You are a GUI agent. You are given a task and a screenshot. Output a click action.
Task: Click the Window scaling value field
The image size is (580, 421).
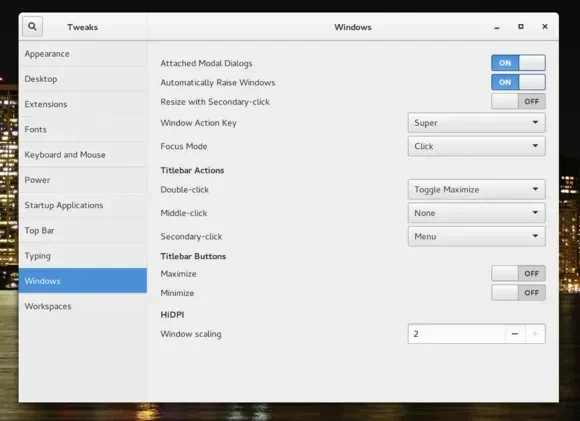click(456, 334)
